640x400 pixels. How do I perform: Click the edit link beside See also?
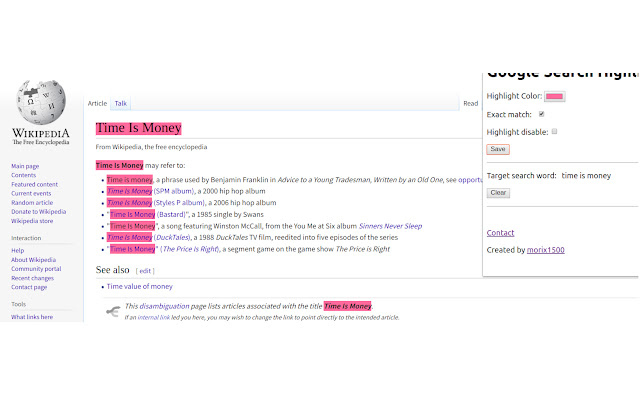(x=145, y=271)
